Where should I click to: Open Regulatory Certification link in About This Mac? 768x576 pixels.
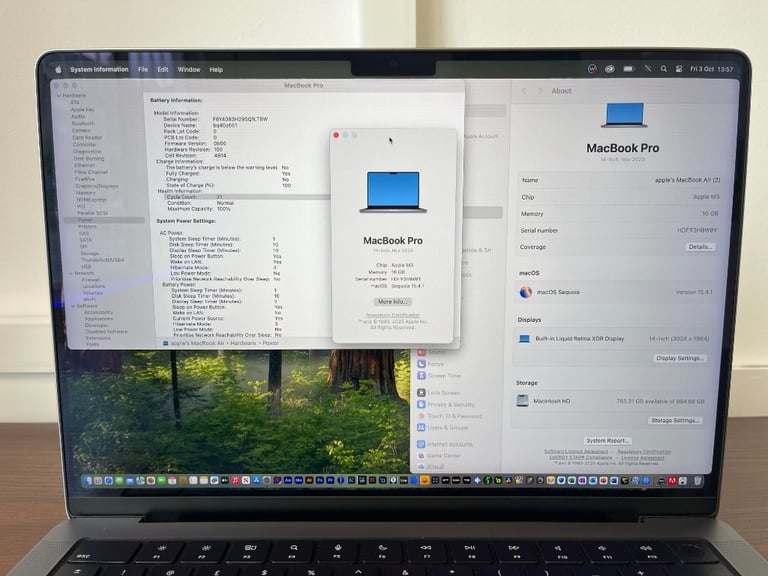click(392, 315)
